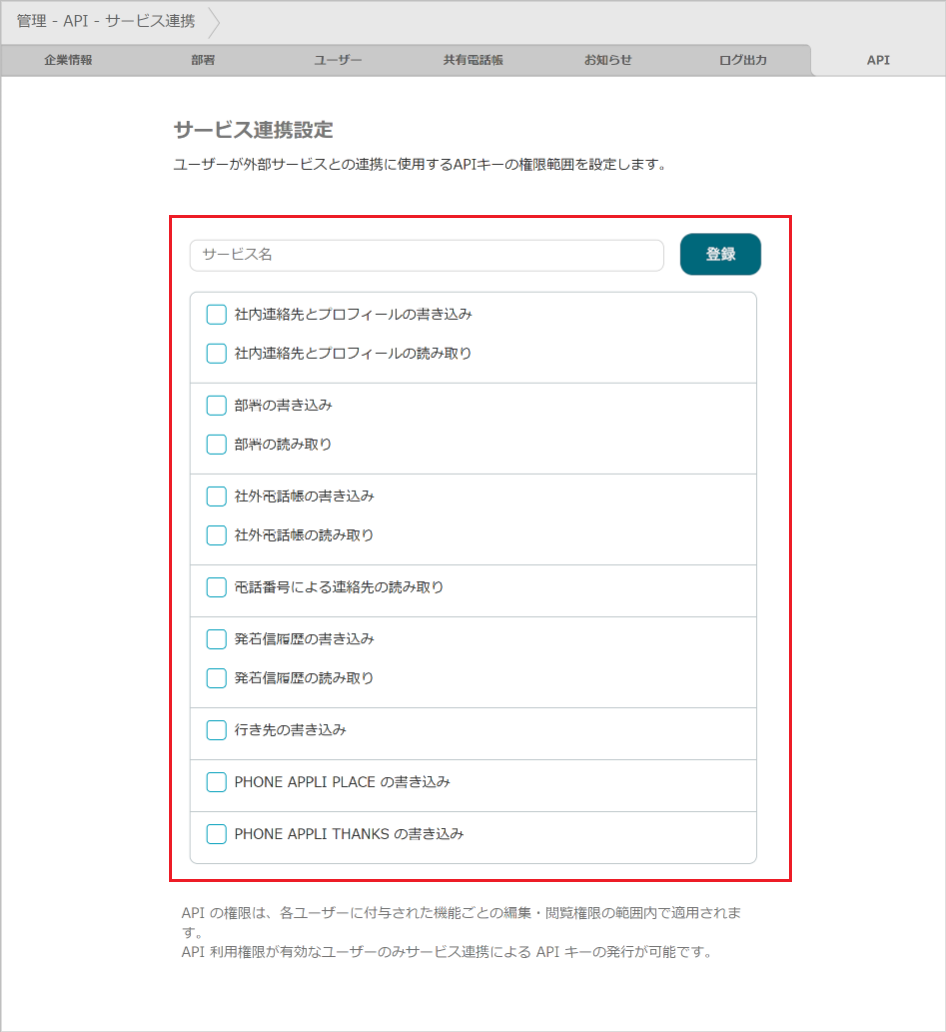Check PHONE APPLI THANKS の書き込み checkbox
Viewport: 946px width, 1032px height.
tap(216, 834)
